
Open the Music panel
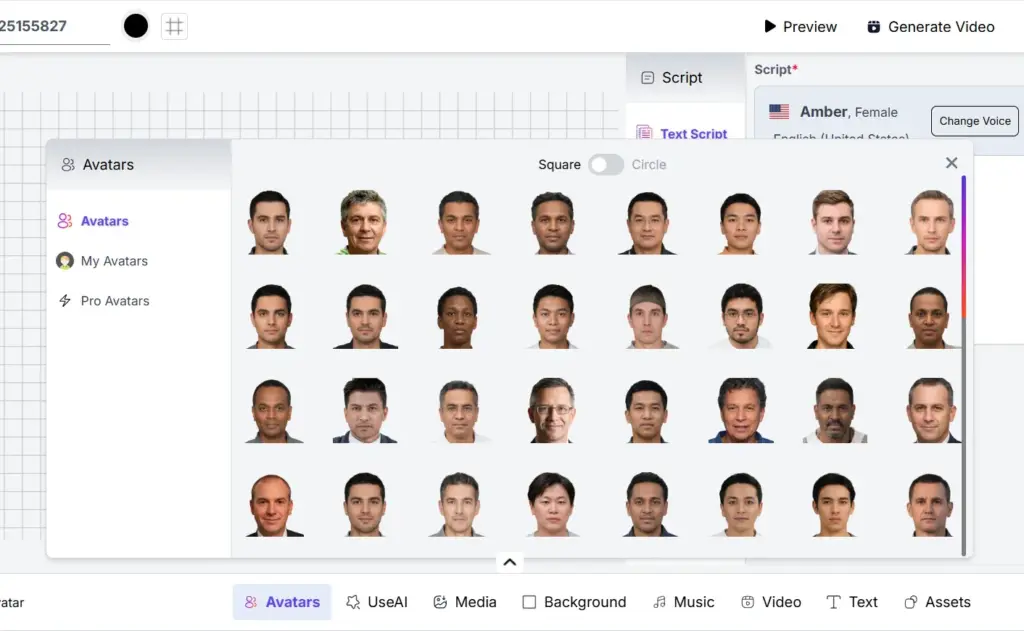tap(683, 602)
